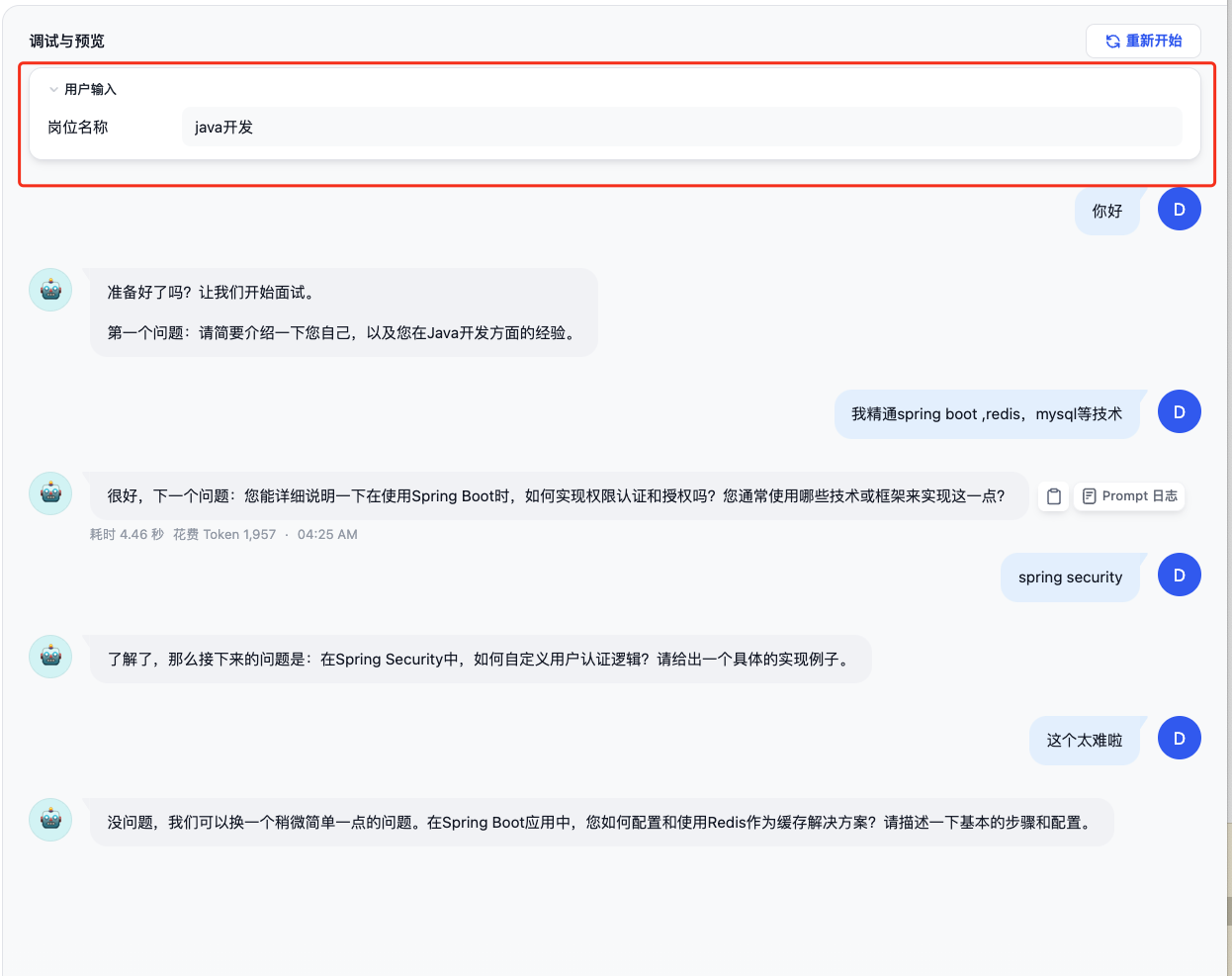Viewport: 1232px width, 976px height.
Task: Click robot avatar beside 很好，下一个问题 message
Action: pos(50,493)
